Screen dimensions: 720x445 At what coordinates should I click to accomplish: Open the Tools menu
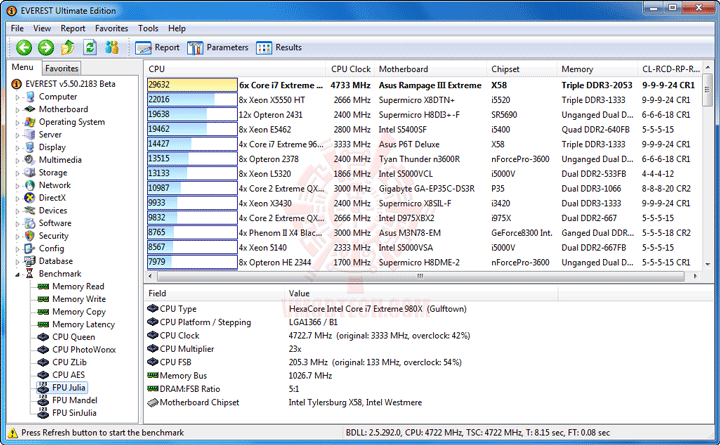point(148,28)
